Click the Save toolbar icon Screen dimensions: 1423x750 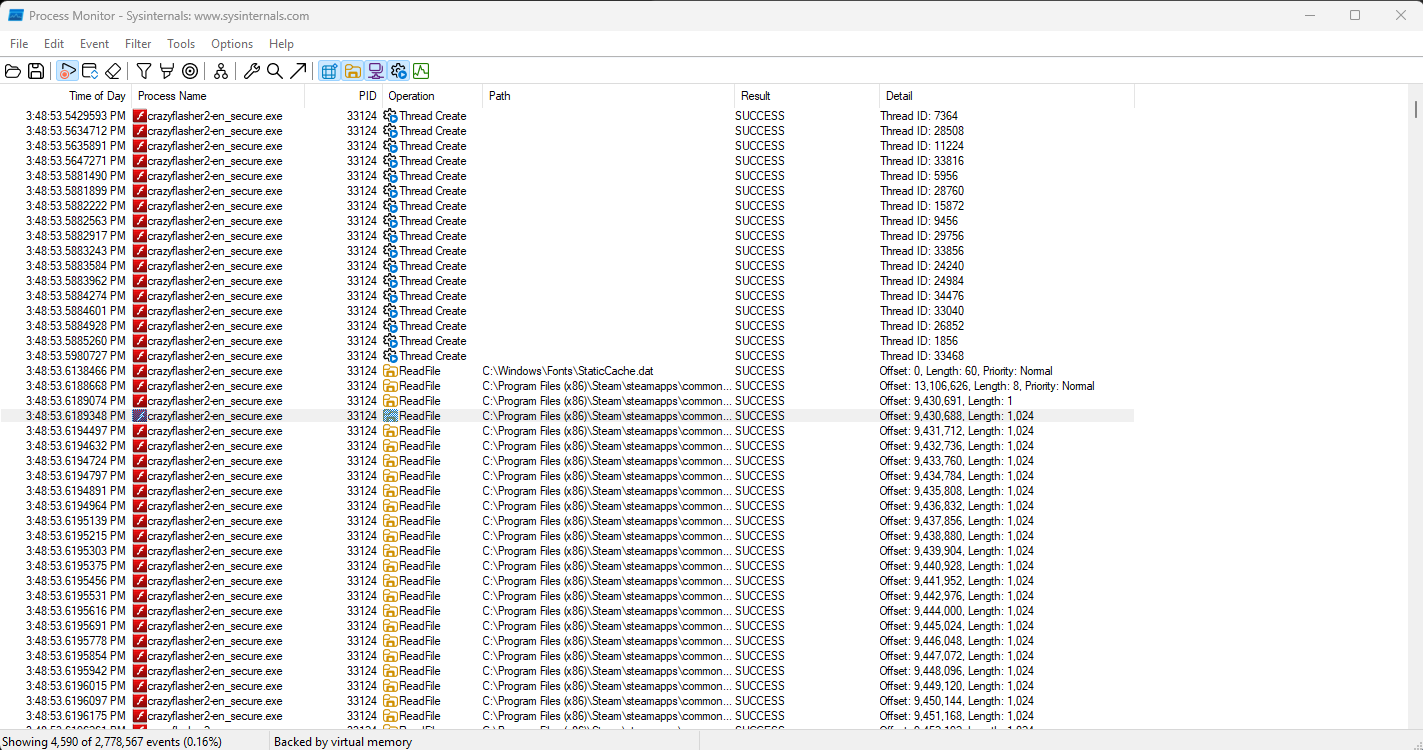click(36, 71)
